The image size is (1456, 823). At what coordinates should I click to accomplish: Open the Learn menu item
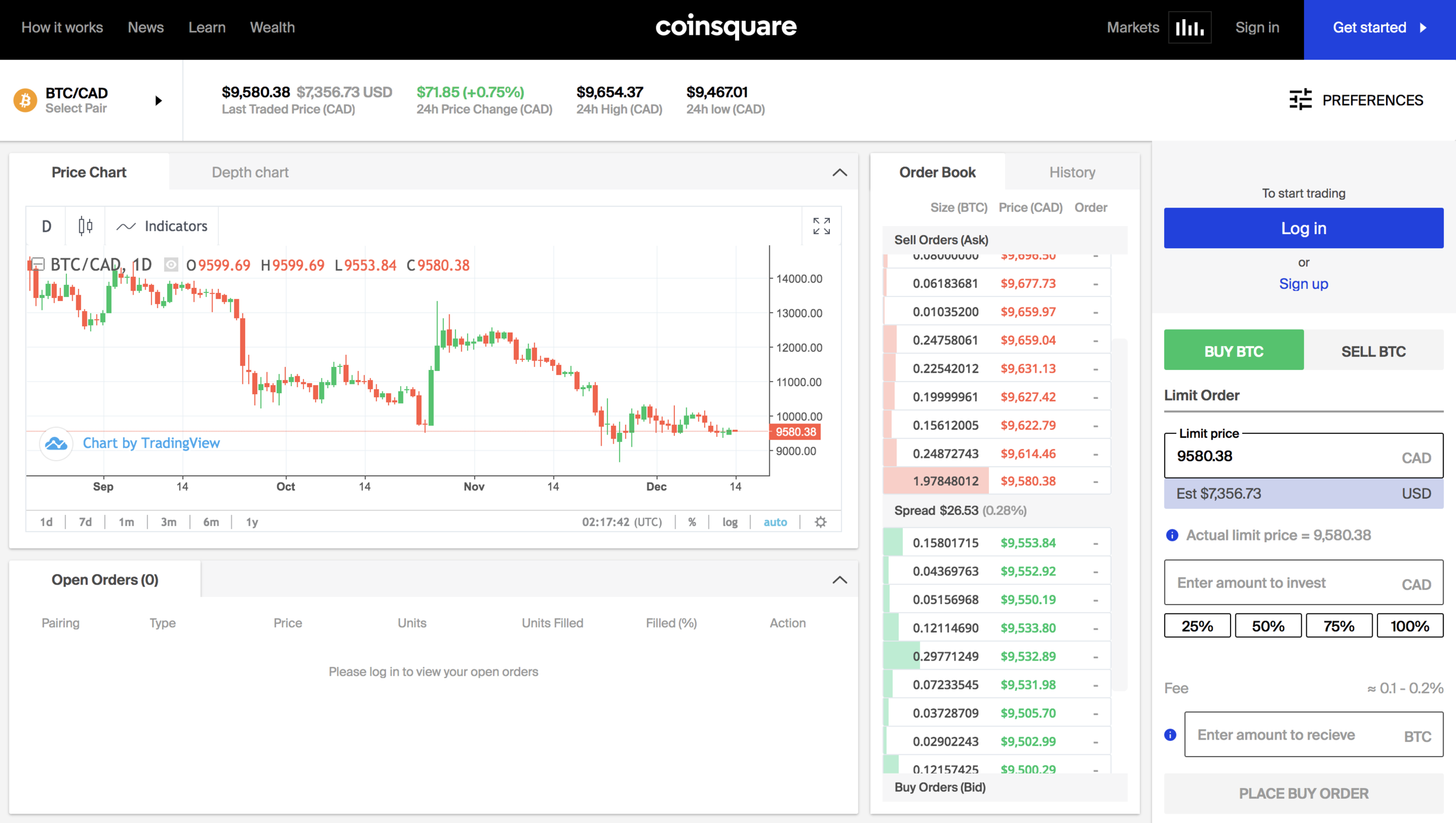point(207,27)
